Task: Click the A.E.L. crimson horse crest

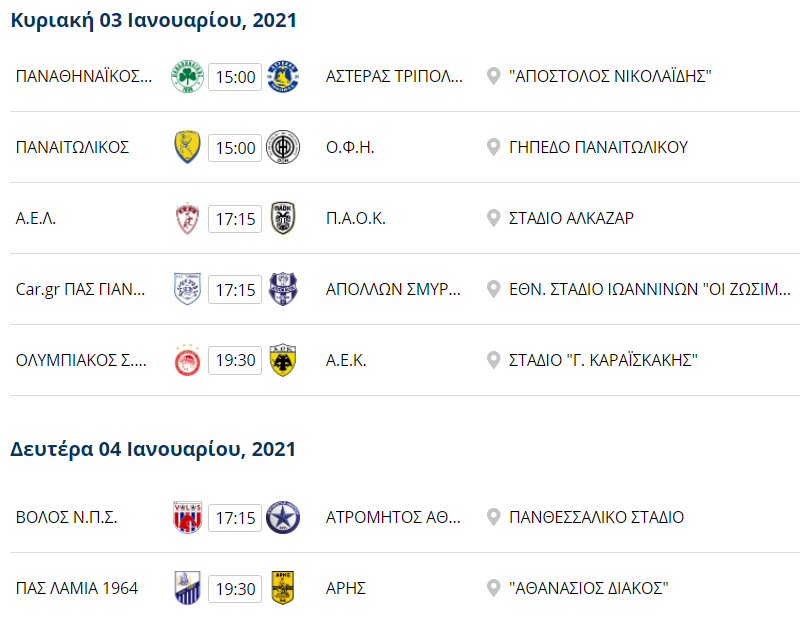Action: click(188, 218)
